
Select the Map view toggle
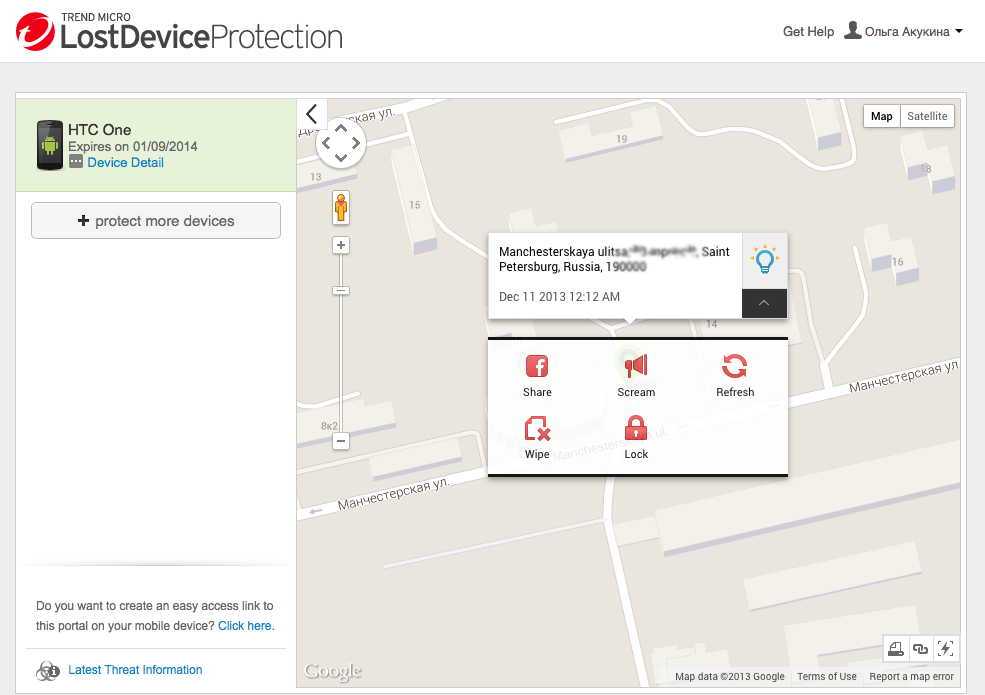pos(881,116)
